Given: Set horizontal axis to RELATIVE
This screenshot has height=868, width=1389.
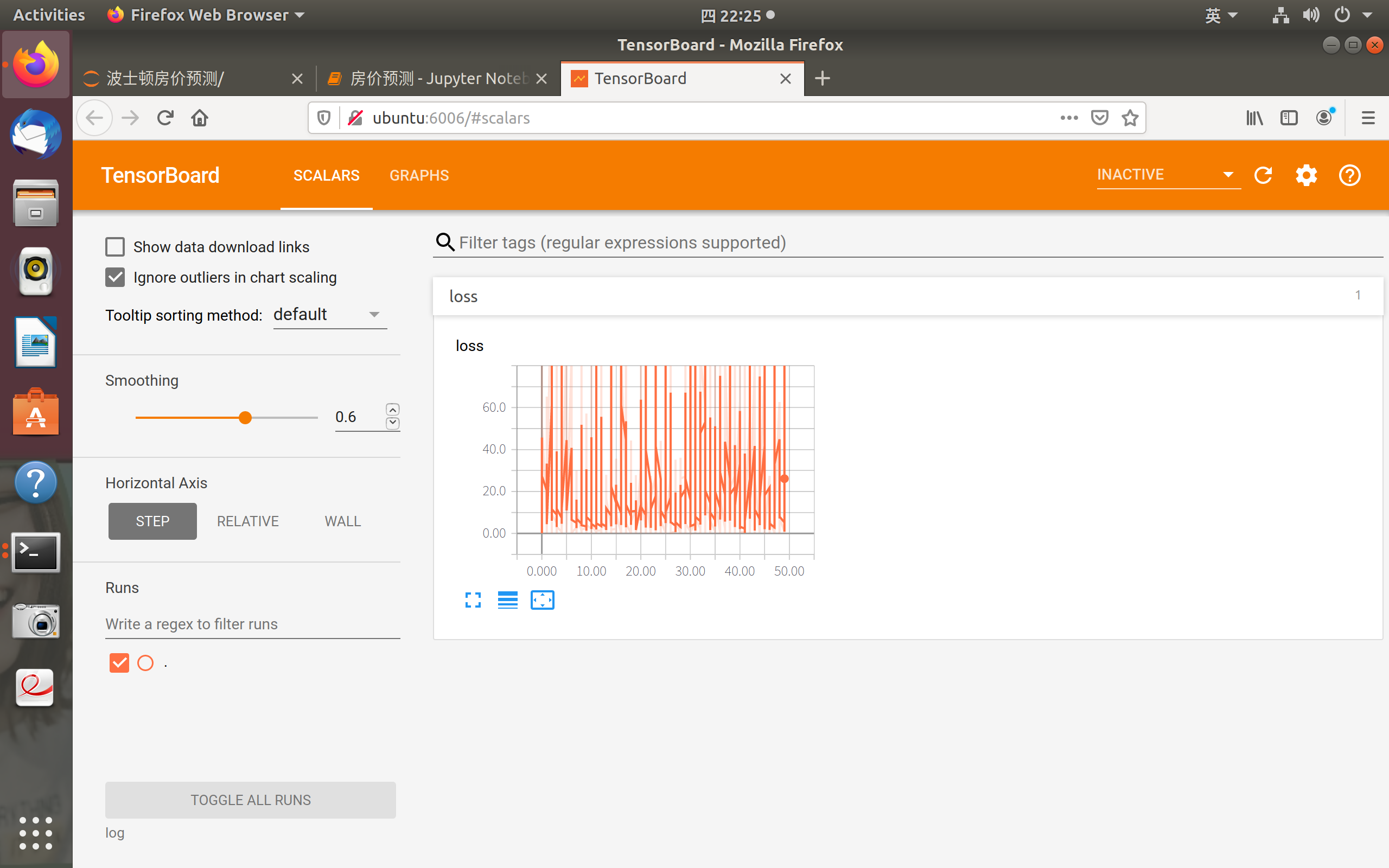Looking at the screenshot, I should pyautogui.click(x=248, y=521).
